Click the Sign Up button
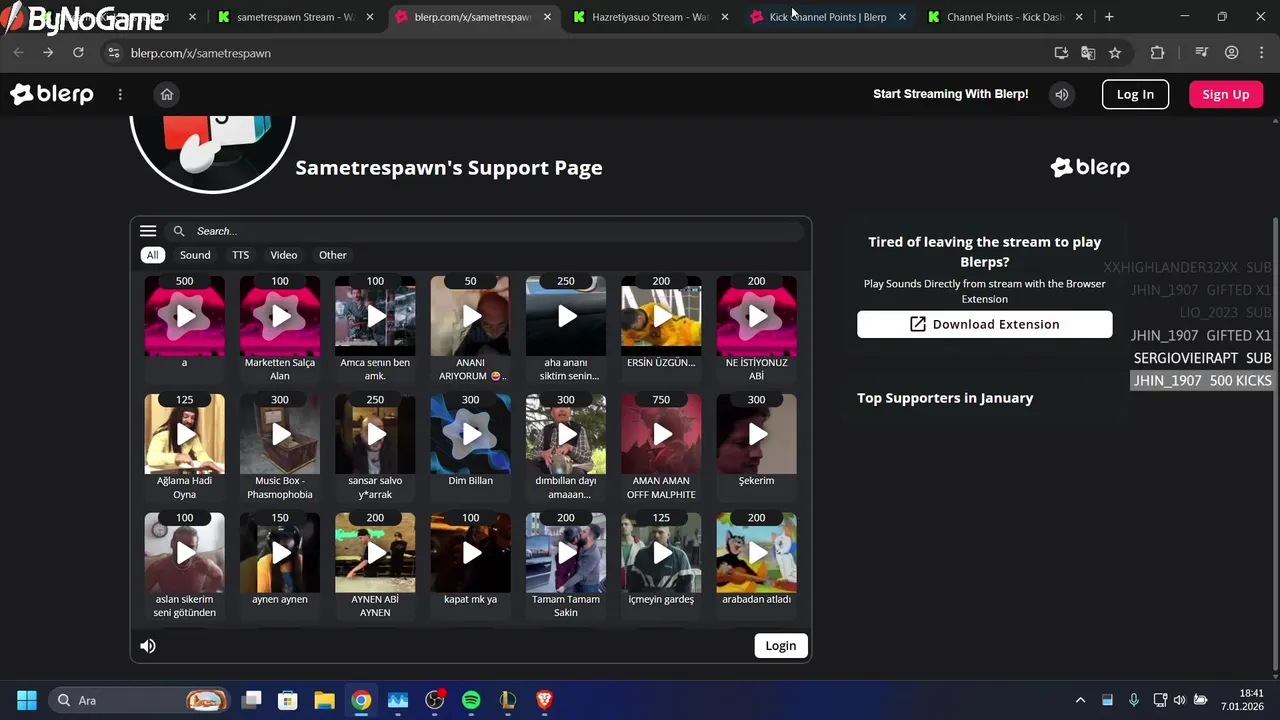The image size is (1280, 720). [1226, 94]
